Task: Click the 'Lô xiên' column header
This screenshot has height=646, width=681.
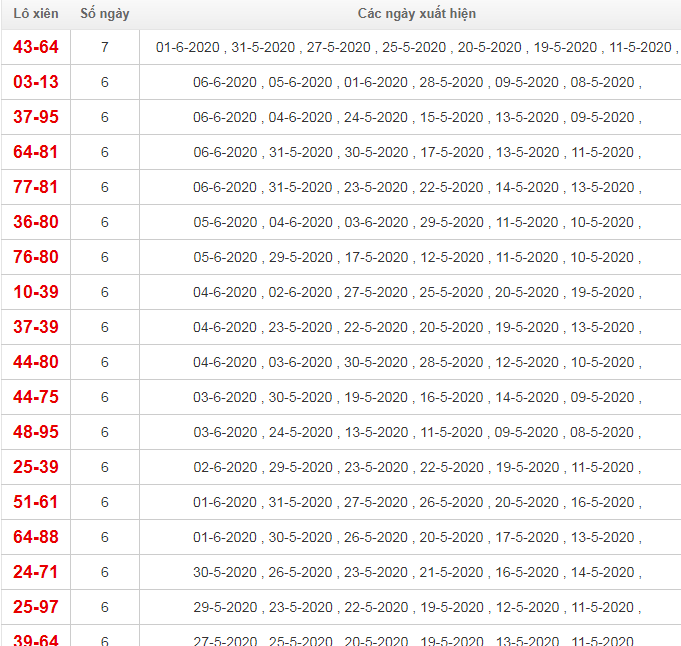Action: pos(36,13)
